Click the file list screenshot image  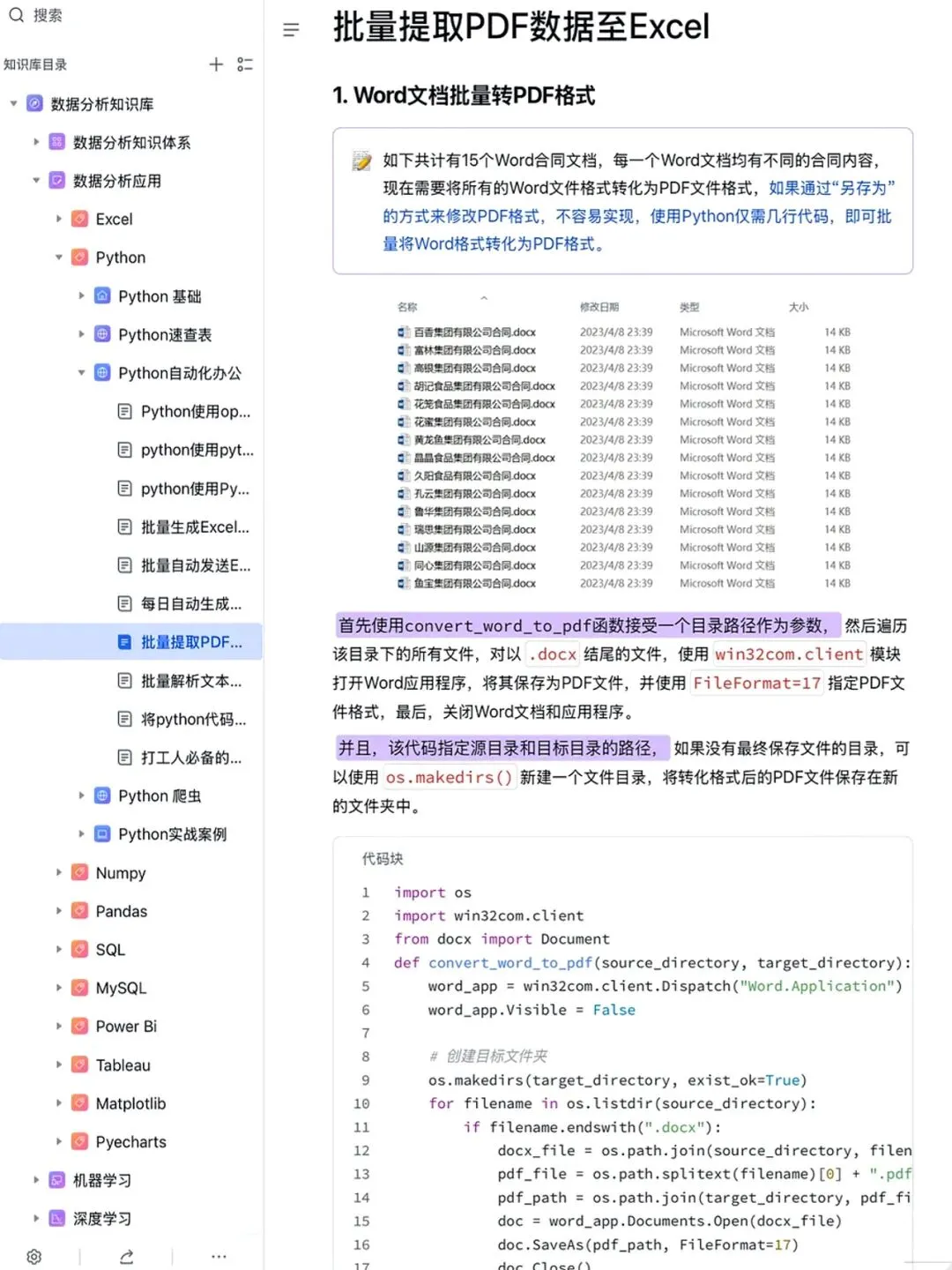tap(623, 444)
